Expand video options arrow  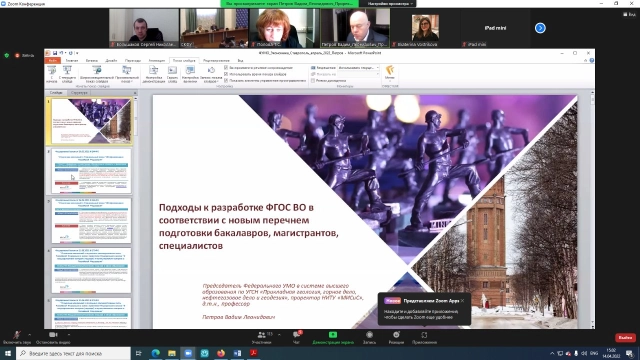(69, 334)
